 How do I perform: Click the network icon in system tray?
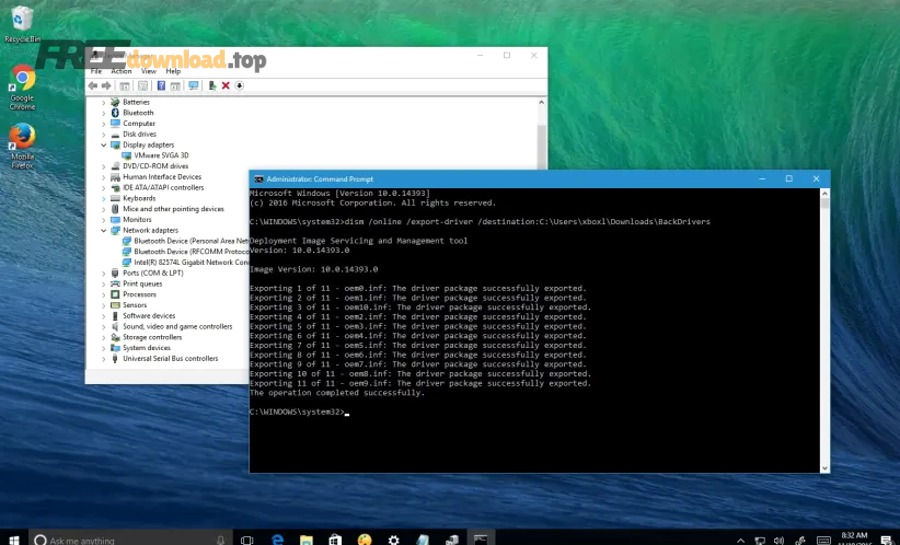pyautogui.click(x=759, y=540)
